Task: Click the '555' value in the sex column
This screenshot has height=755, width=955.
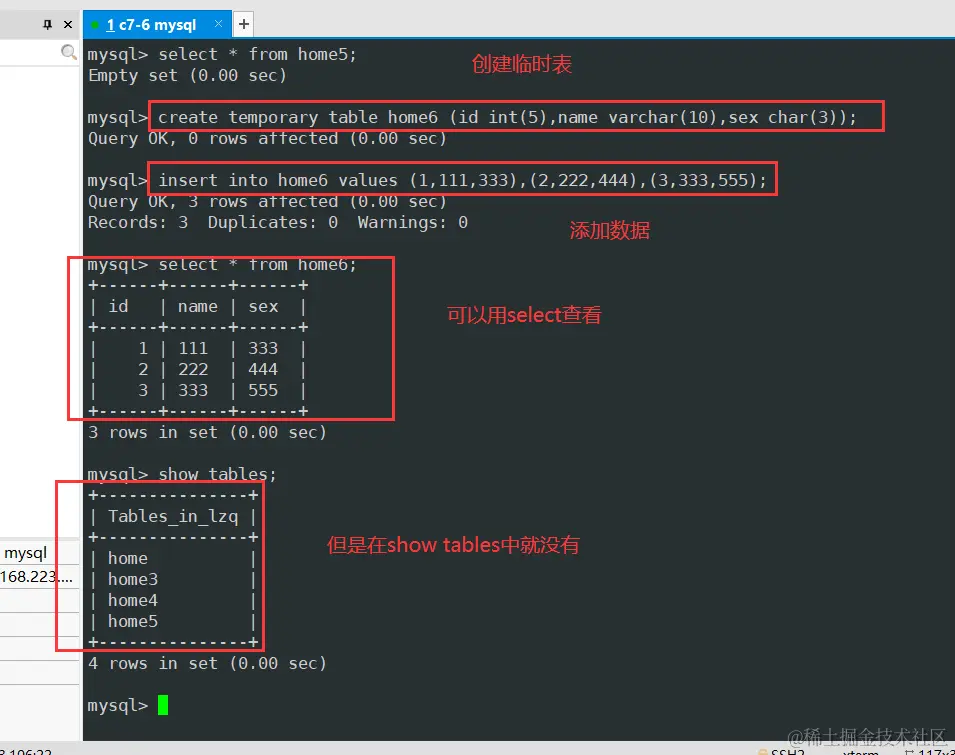Action: click(263, 390)
